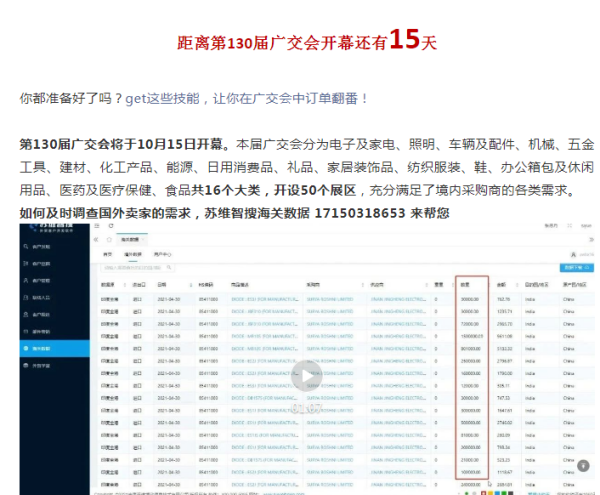
Task: Select the highlighted blue sidebar item
Action: pyautogui.click(x=55, y=348)
